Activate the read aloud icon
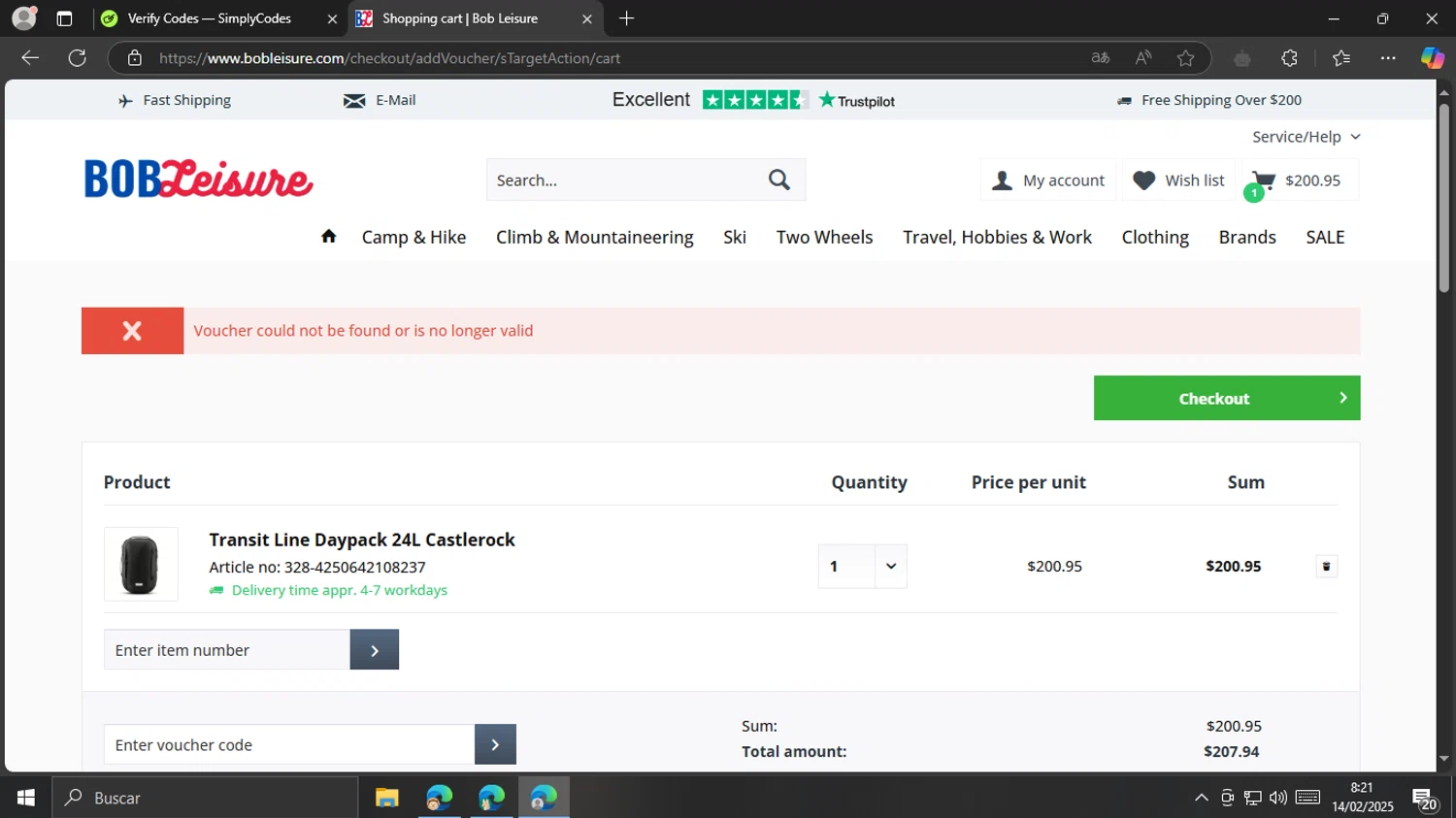Image resolution: width=1456 pixels, height=818 pixels. point(1143,58)
